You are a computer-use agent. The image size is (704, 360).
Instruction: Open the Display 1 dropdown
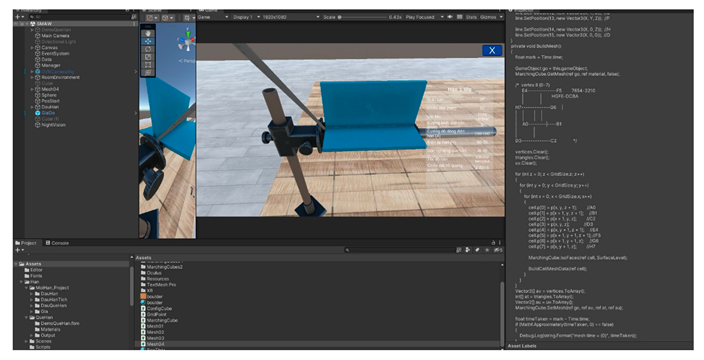(246, 17)
